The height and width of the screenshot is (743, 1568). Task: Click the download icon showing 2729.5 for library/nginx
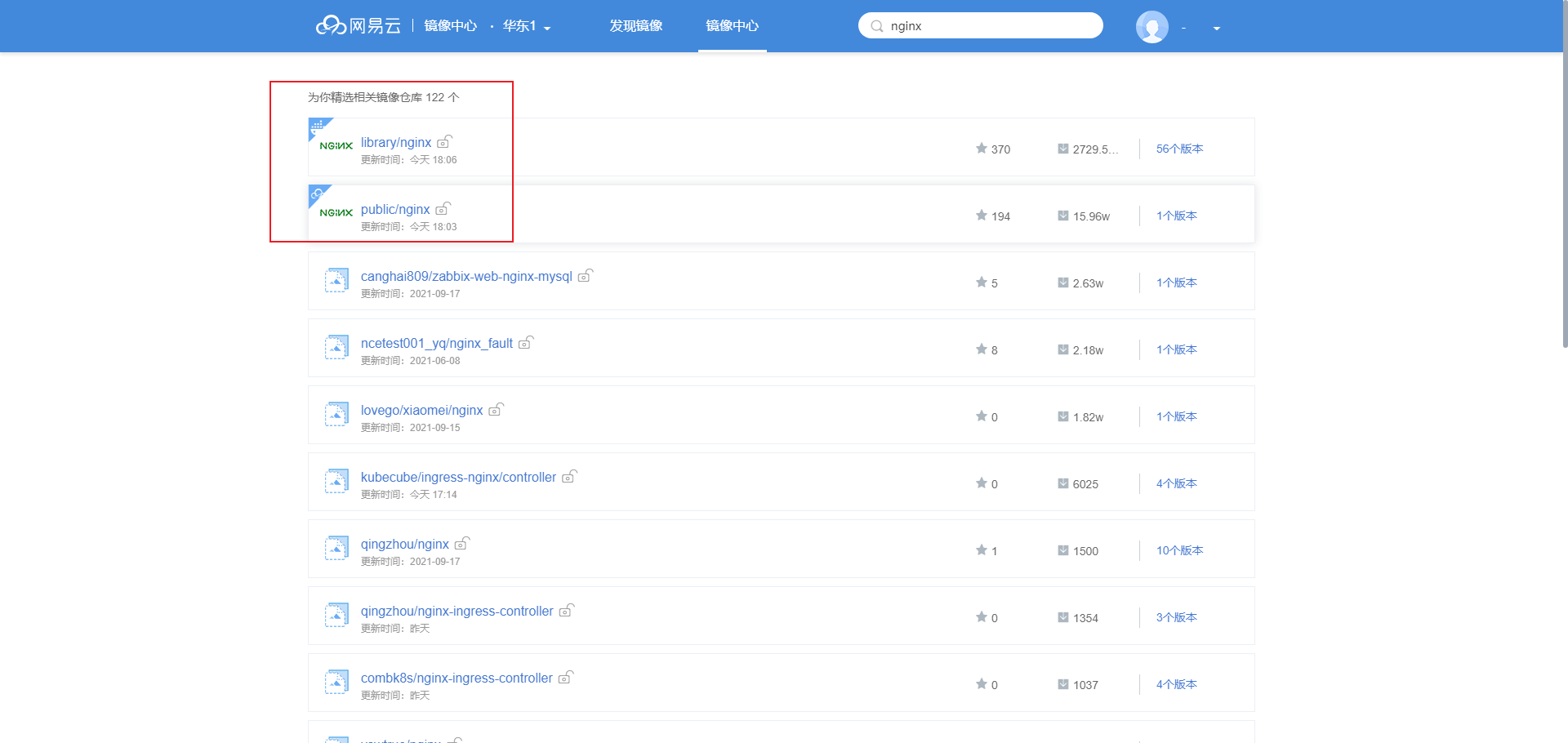pos(1062,149)
